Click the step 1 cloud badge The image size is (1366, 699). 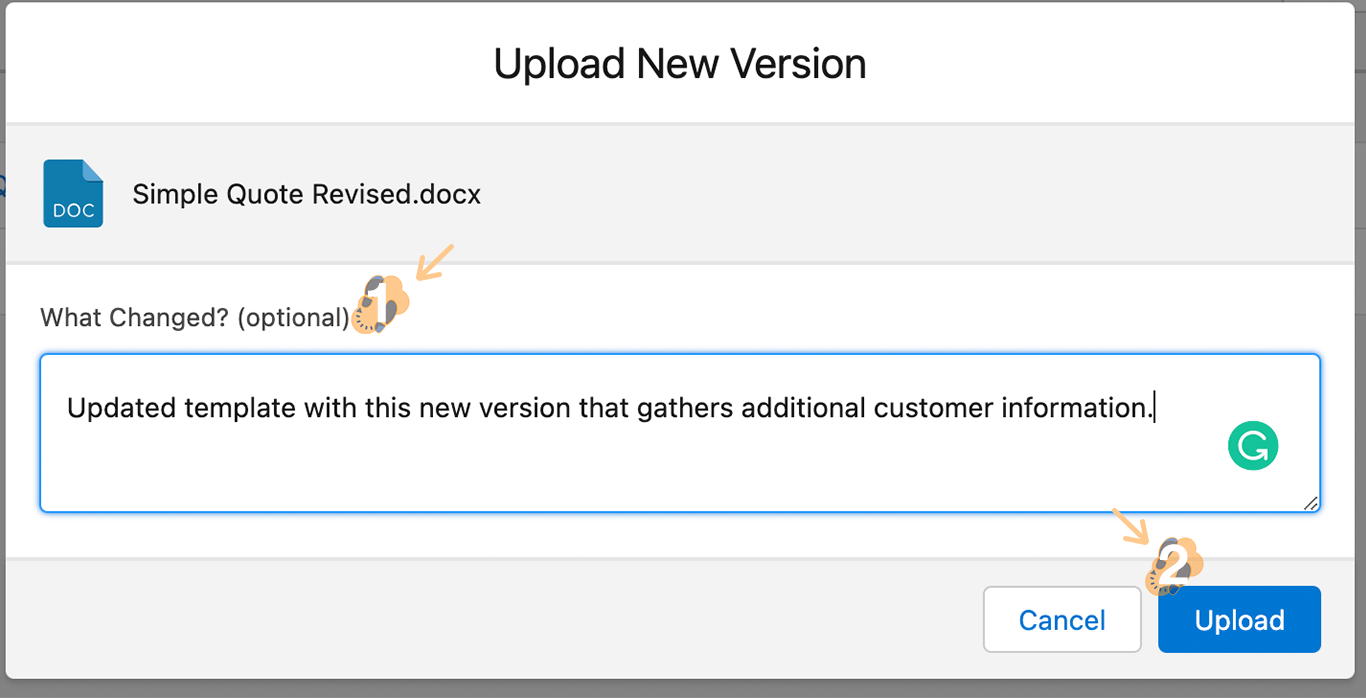coord(381,304)
